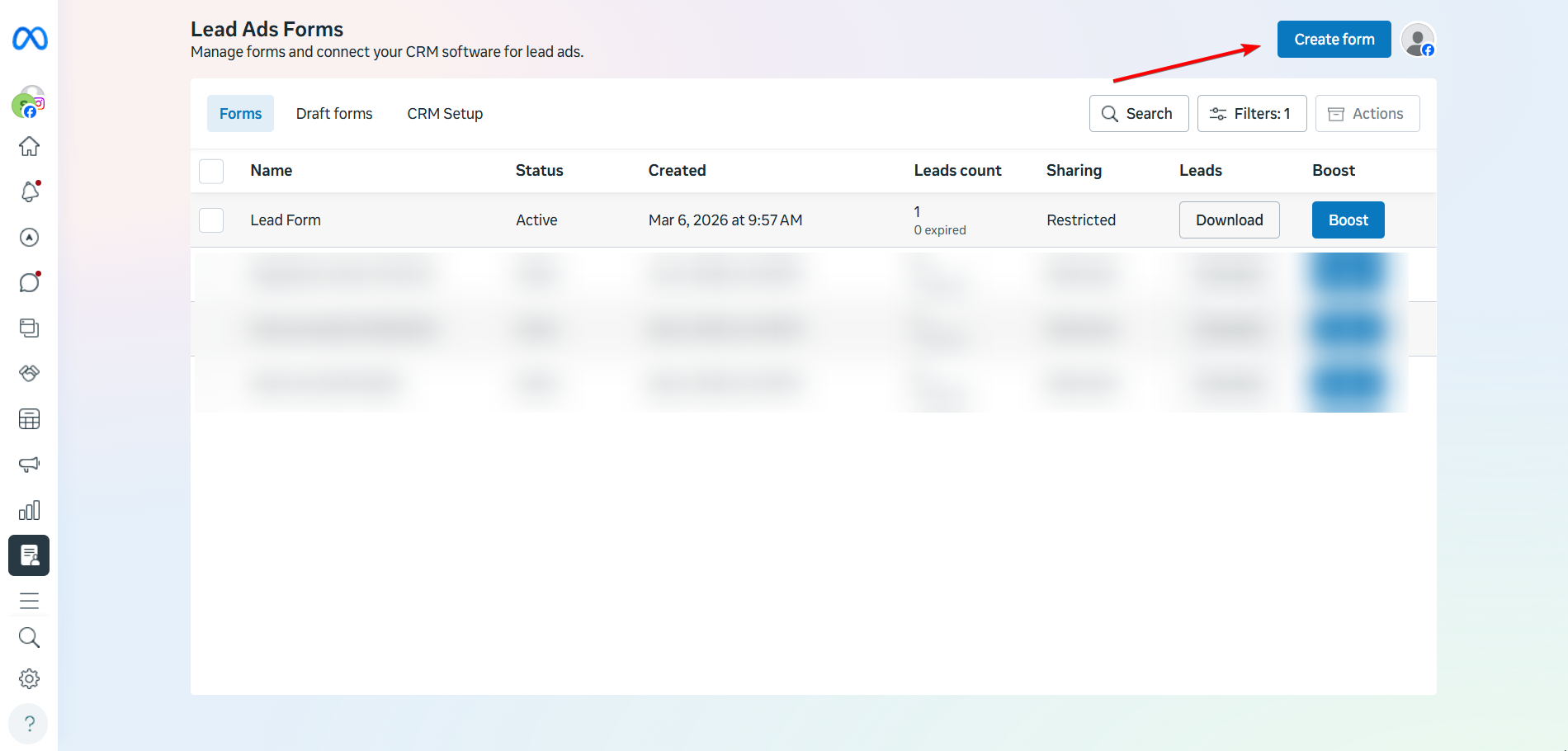Check the select-all checkbox in table header
This screenshot has height=751, width=1568.
[x=211, y=171]
